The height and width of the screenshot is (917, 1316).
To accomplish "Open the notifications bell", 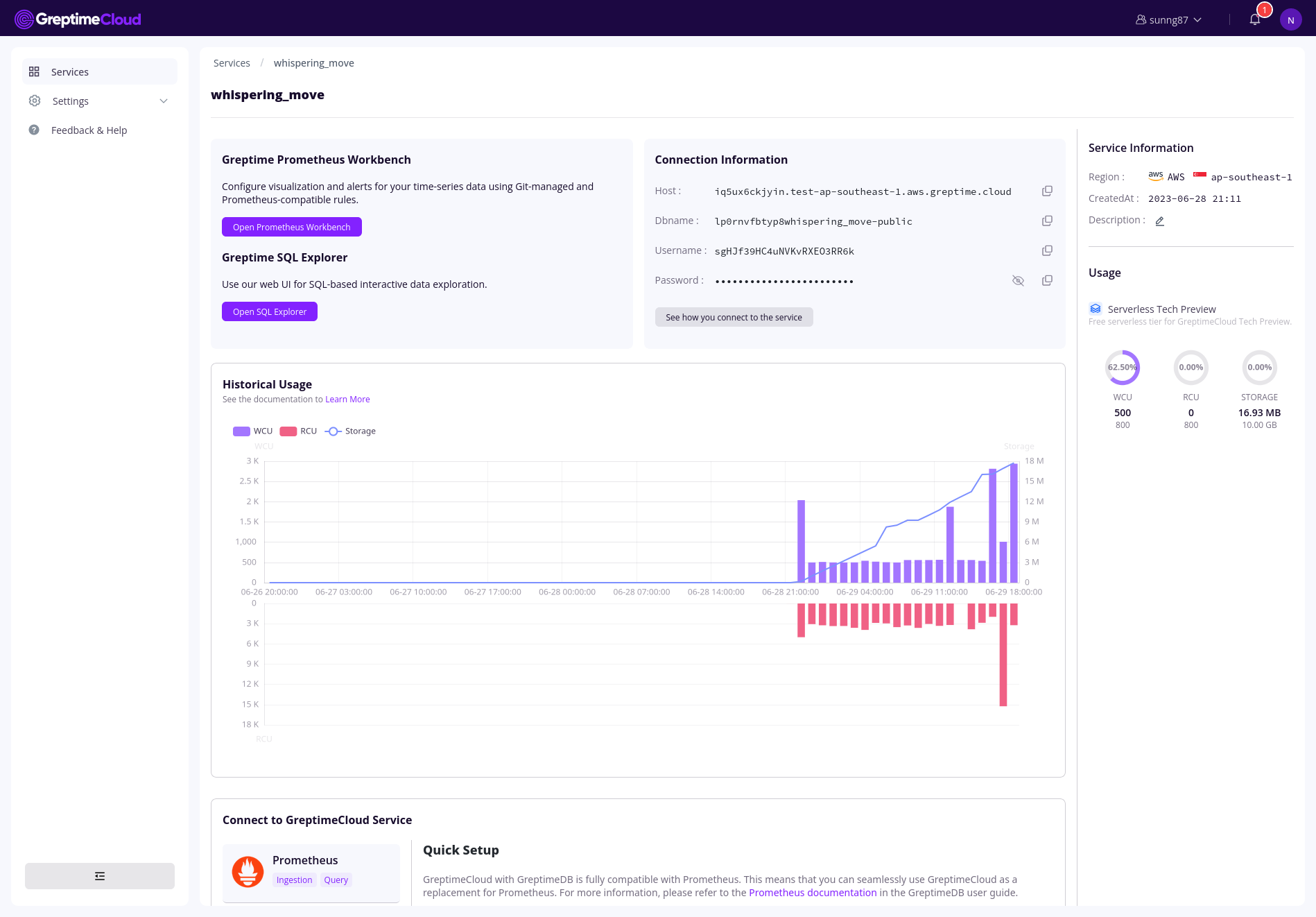I will (x=1254, y=19).
